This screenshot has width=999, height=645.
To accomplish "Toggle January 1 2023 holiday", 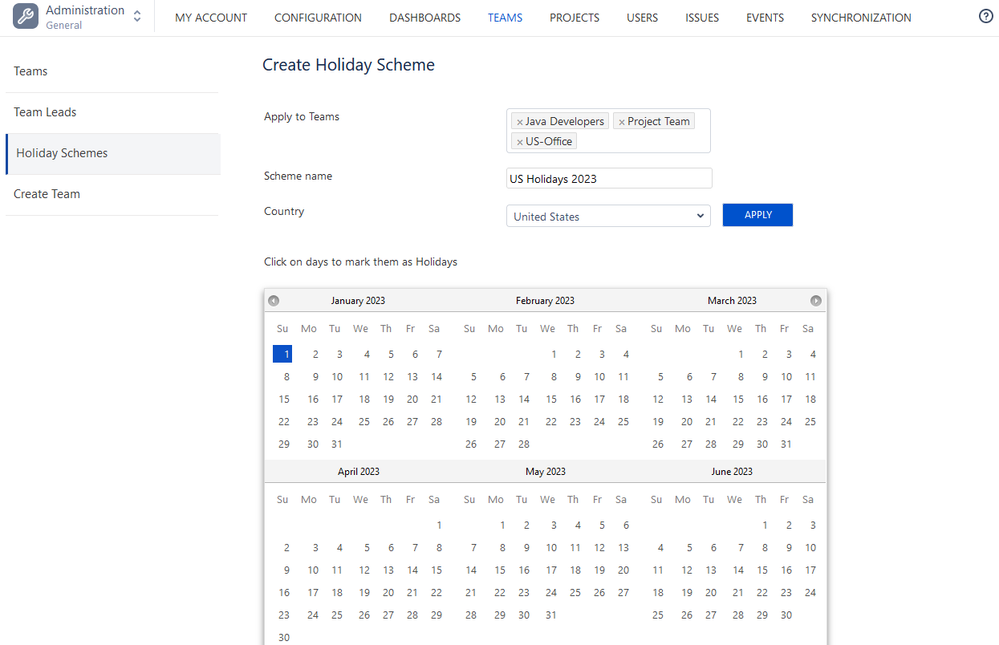I will coord(282,354).
